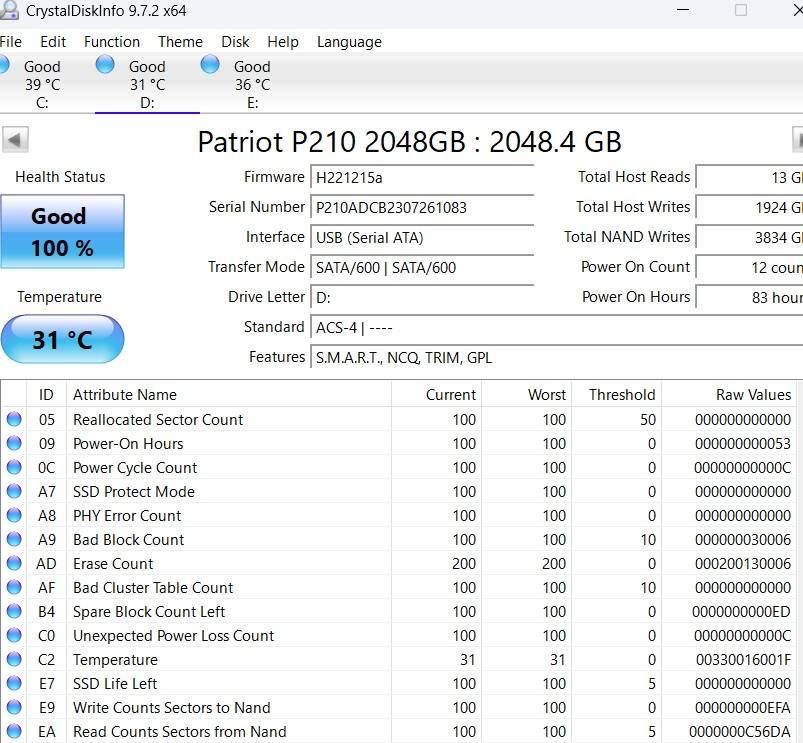Click the status orb beside Temperature attribute
803x743 pixels.
click(14, 660)
